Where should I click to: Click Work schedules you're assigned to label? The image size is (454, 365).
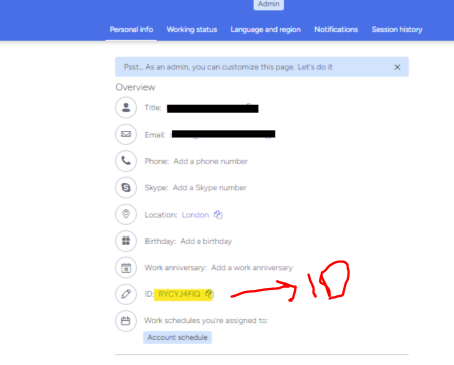206,320
